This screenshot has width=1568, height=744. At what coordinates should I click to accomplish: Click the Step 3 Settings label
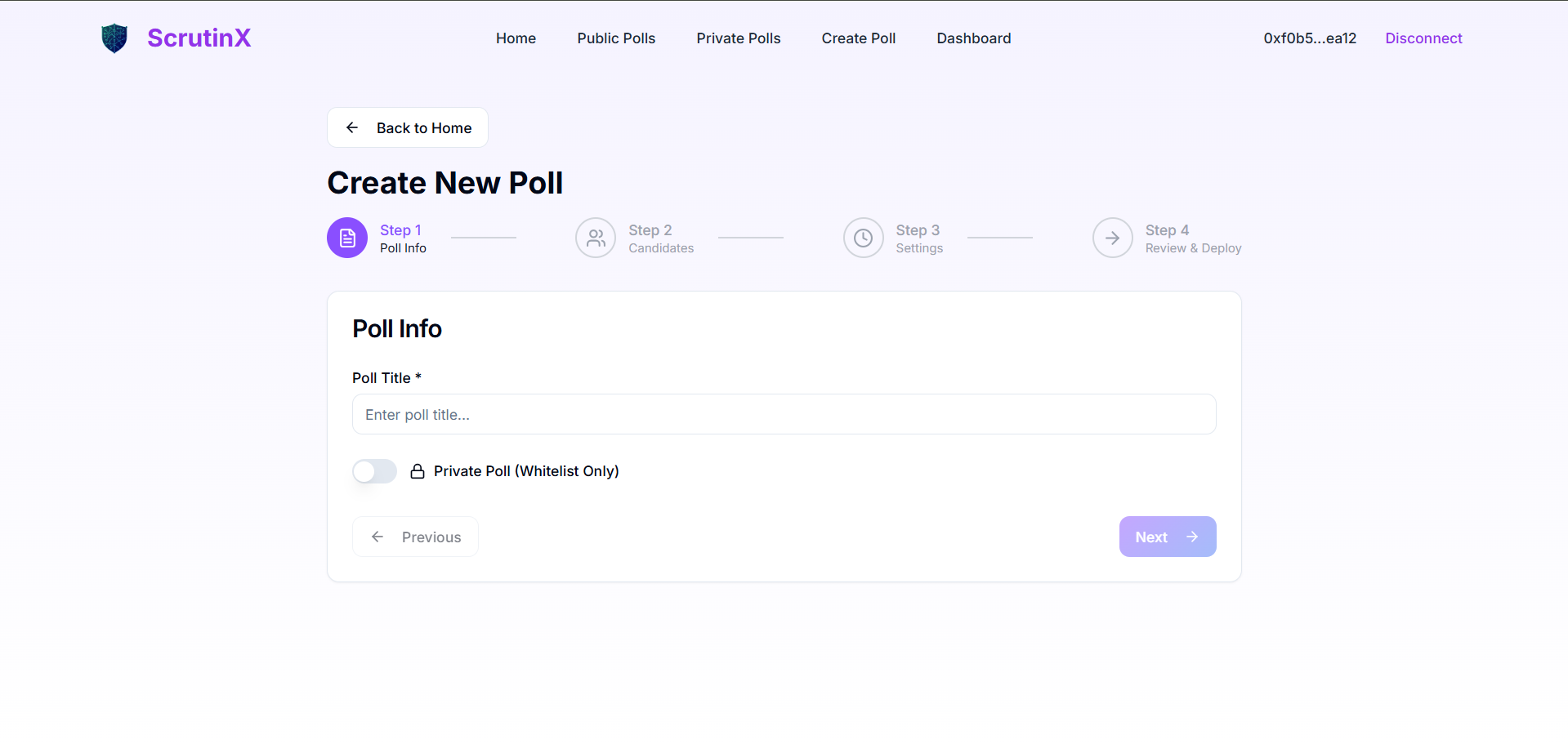point(918,247)
